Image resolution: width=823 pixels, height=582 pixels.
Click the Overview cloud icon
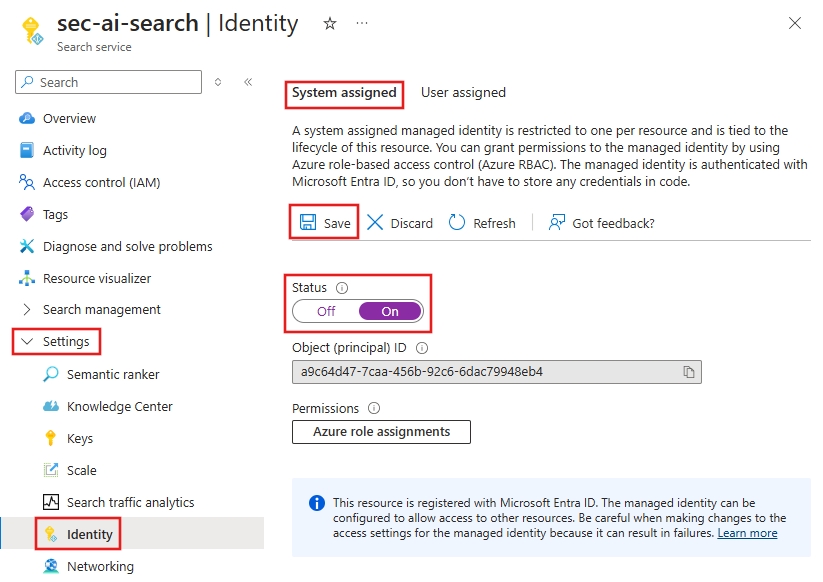point(27,119)
